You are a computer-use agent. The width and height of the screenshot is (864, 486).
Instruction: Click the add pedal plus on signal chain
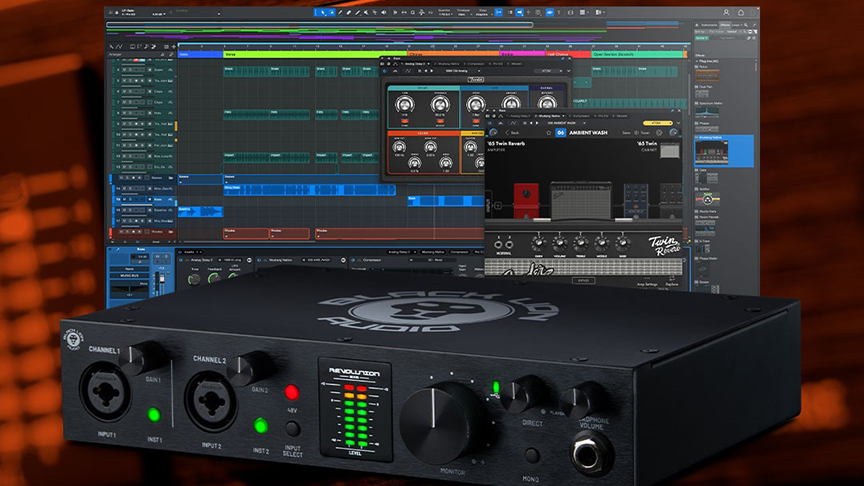(x=498, y=206)
